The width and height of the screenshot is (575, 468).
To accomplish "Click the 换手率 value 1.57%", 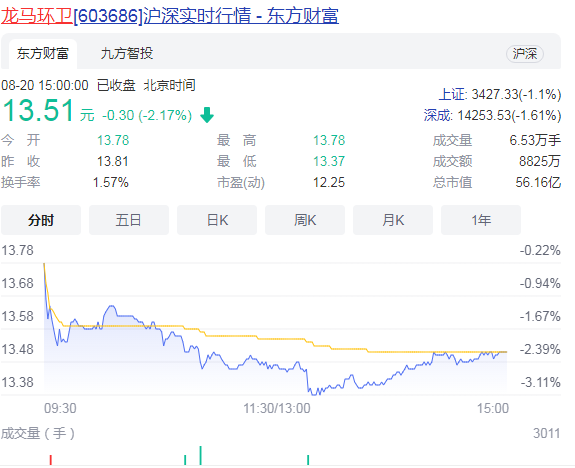I will (111, 182).
